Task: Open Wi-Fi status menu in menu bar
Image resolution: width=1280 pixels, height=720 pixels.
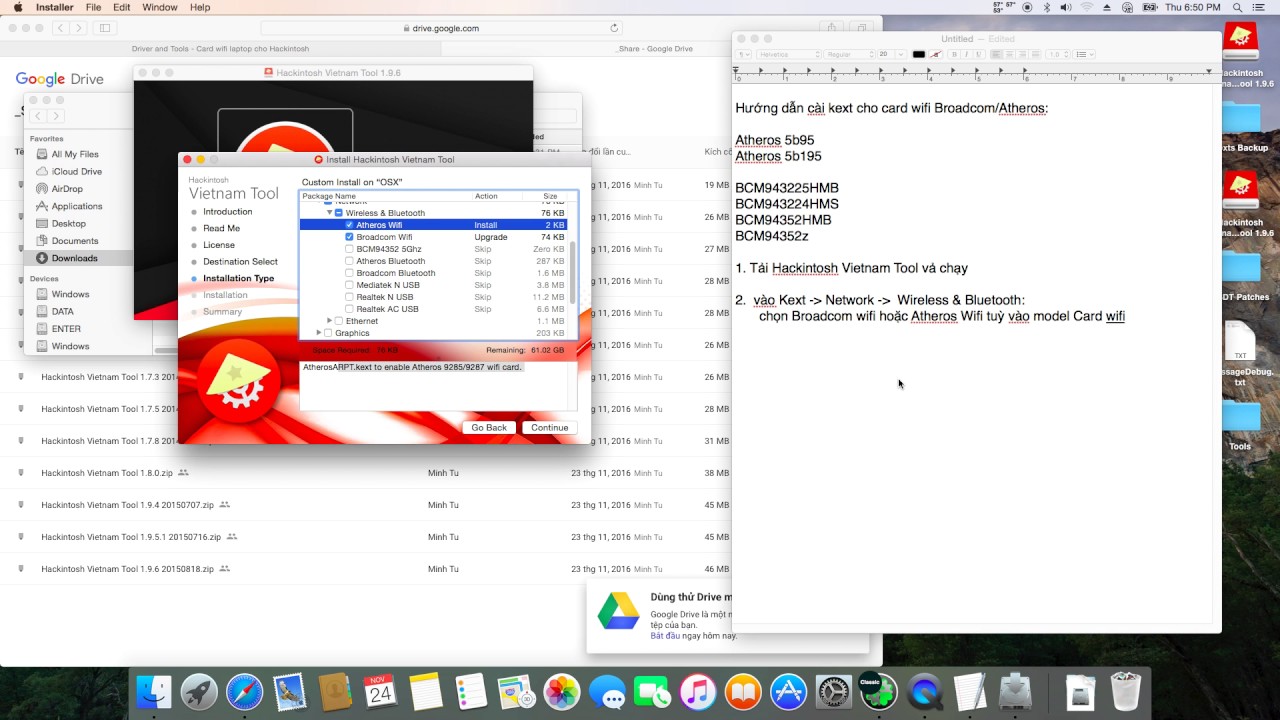Action: [1087, 7]
